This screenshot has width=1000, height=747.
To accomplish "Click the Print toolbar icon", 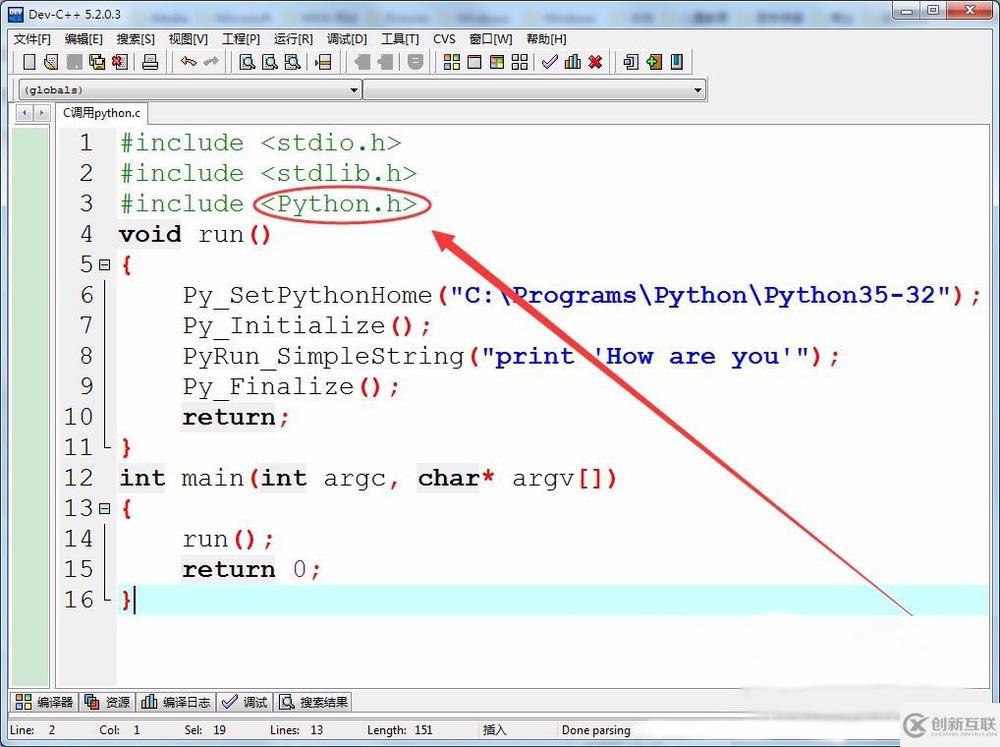I will click(150, 62).
